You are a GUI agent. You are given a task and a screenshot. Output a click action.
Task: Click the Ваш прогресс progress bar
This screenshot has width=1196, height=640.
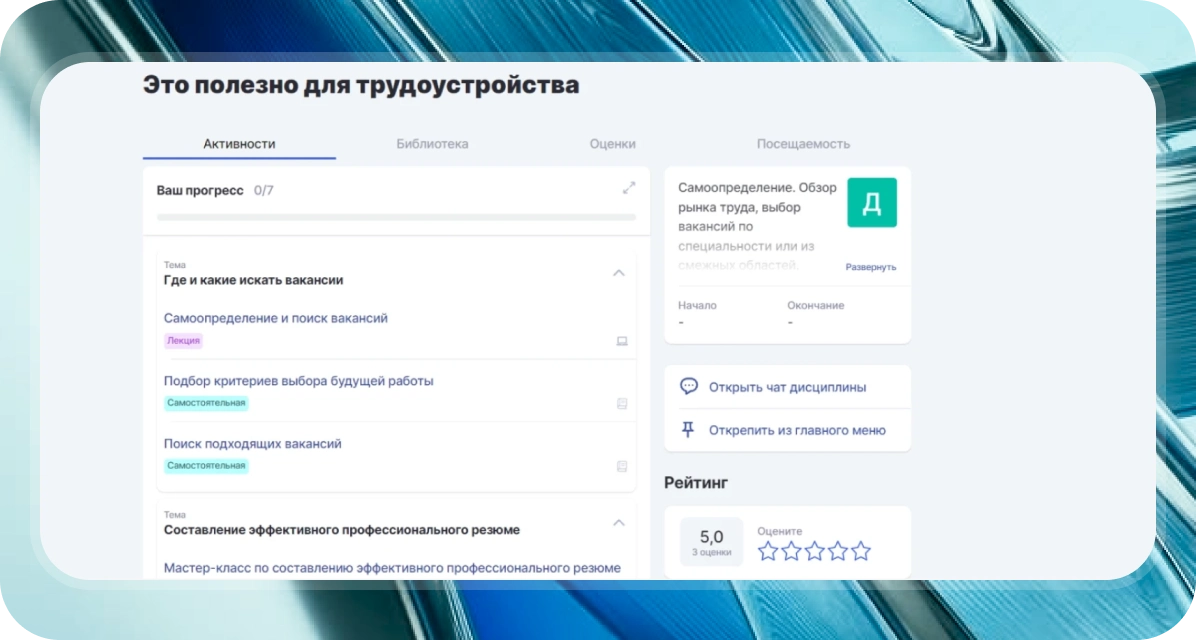point(396,217)
